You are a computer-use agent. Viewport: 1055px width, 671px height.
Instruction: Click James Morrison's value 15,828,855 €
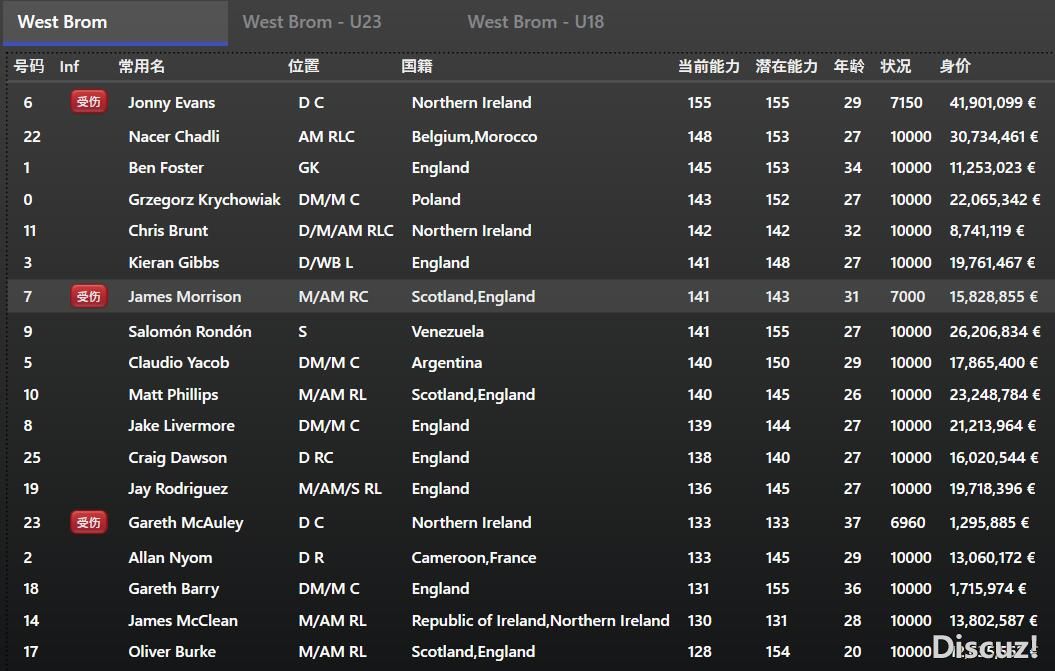(994, 297)
